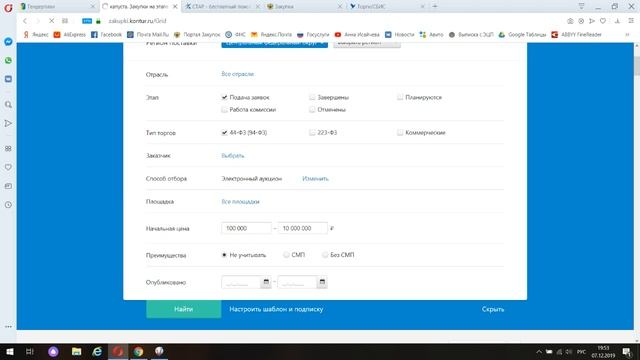Image resolution: width=640 pixels, height=360 pixels.
Task: Close the active Контур Закупки tab
Action: [x=175, y=7]
